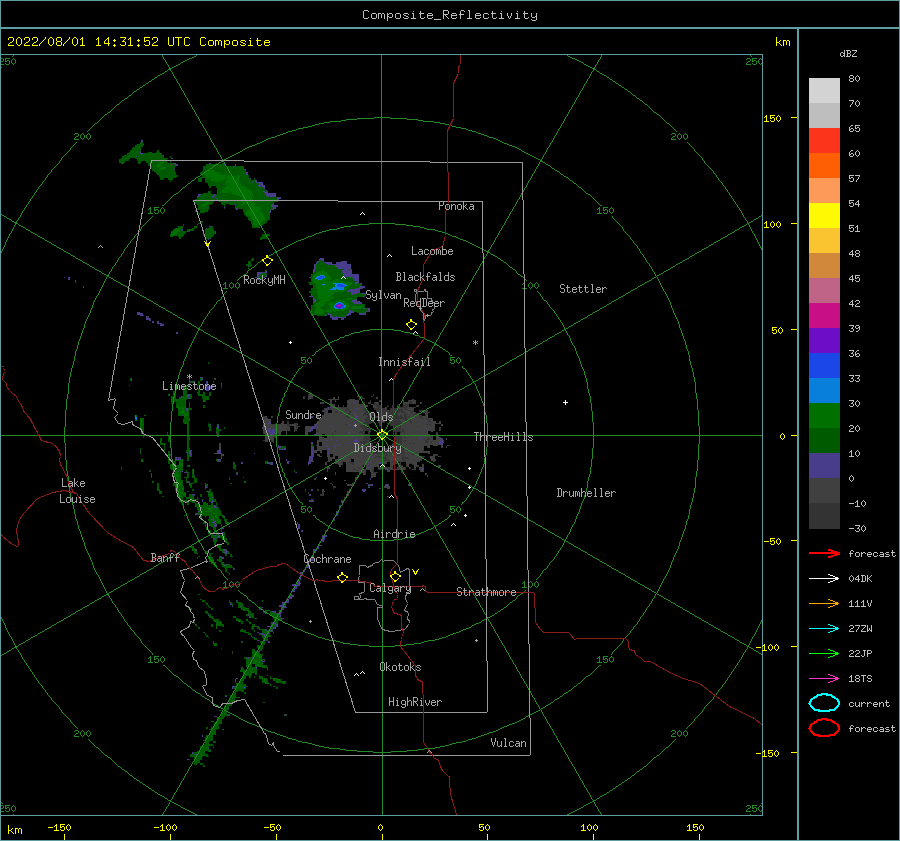The height and width of the screenshot is (841, 900).
Task: Click the Strathmore city label
Action: click(x=486, y=592)
